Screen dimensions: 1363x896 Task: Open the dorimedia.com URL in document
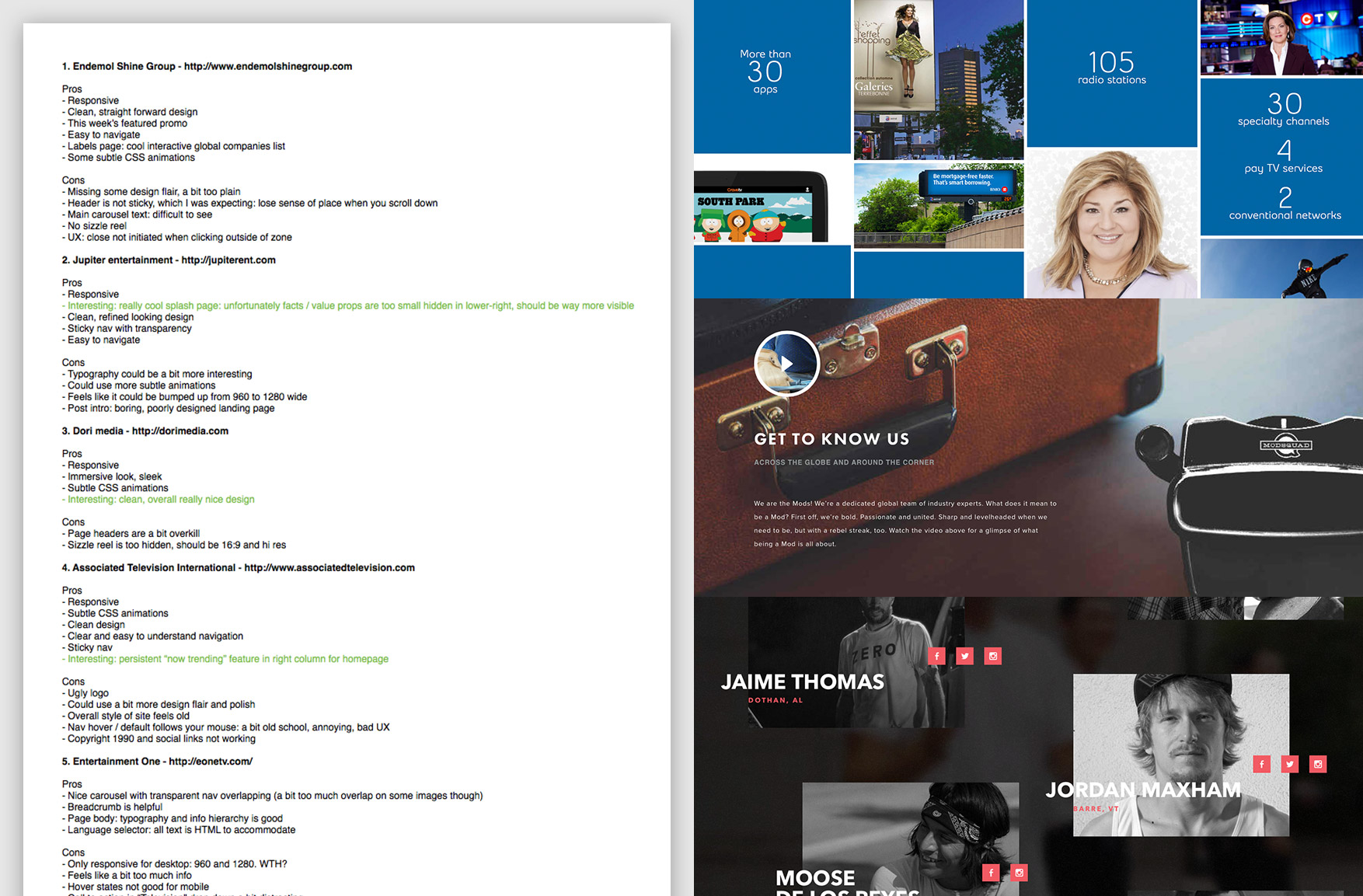tap(180, 431)
